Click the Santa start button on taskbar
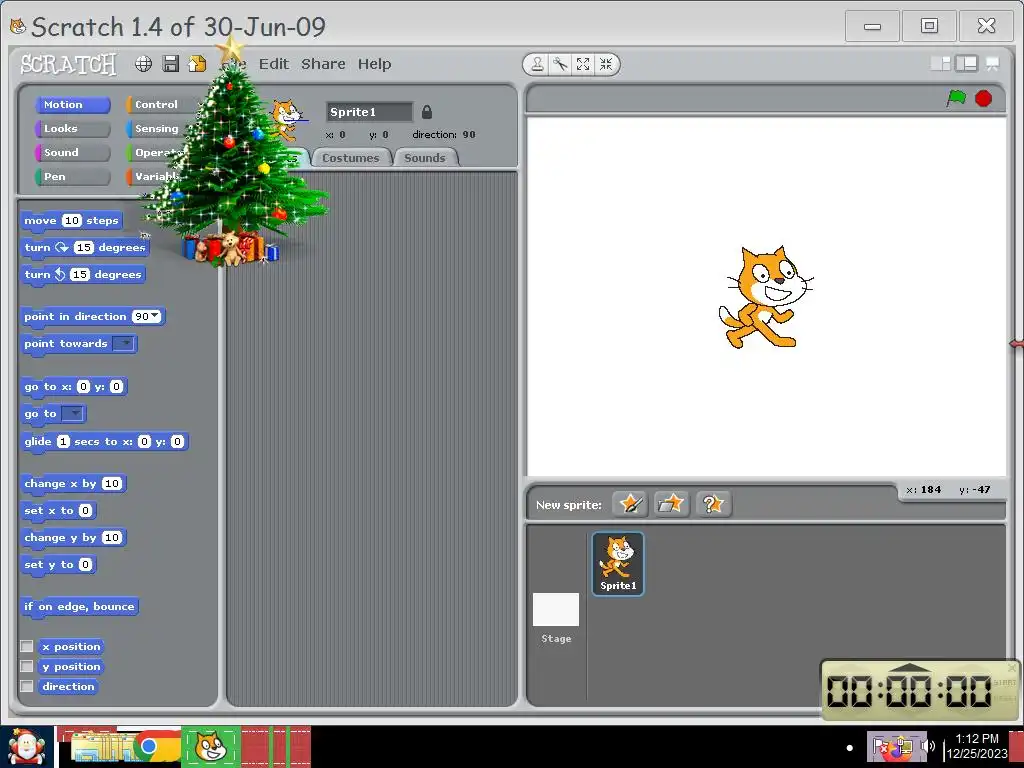The width and height of the screenshot is (1024, 768). pyautogui.click(x=26, y=747)
